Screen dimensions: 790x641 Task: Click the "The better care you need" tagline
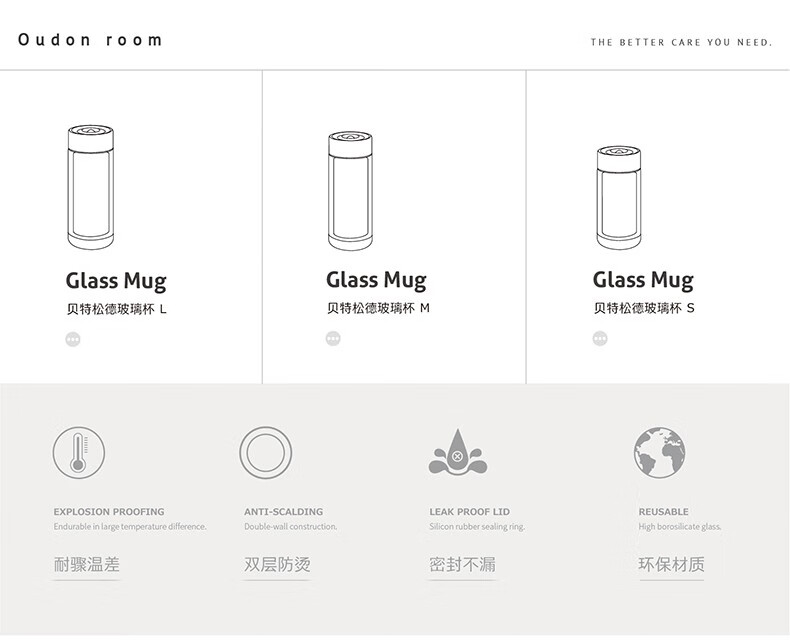point(681,42)
